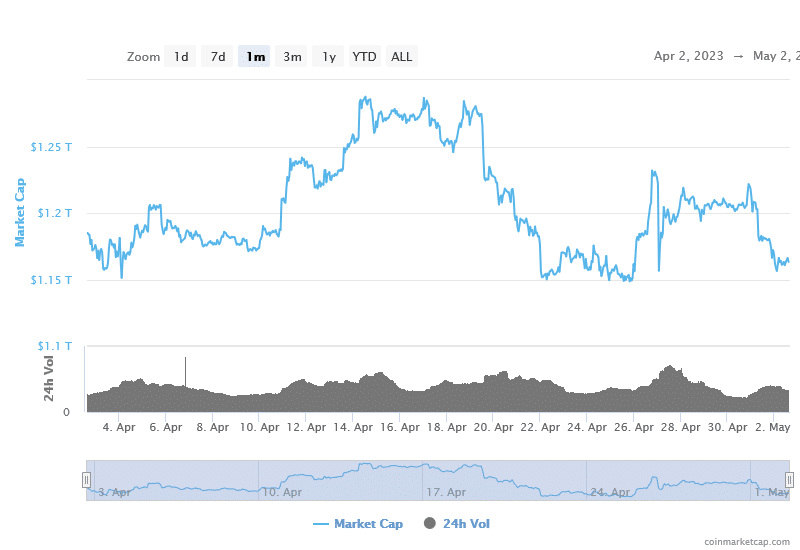Click the 24. Apr x-axis date label
The width and height of the screenshot is (800, 550).
pyautogui.click(x=587, y=428)
